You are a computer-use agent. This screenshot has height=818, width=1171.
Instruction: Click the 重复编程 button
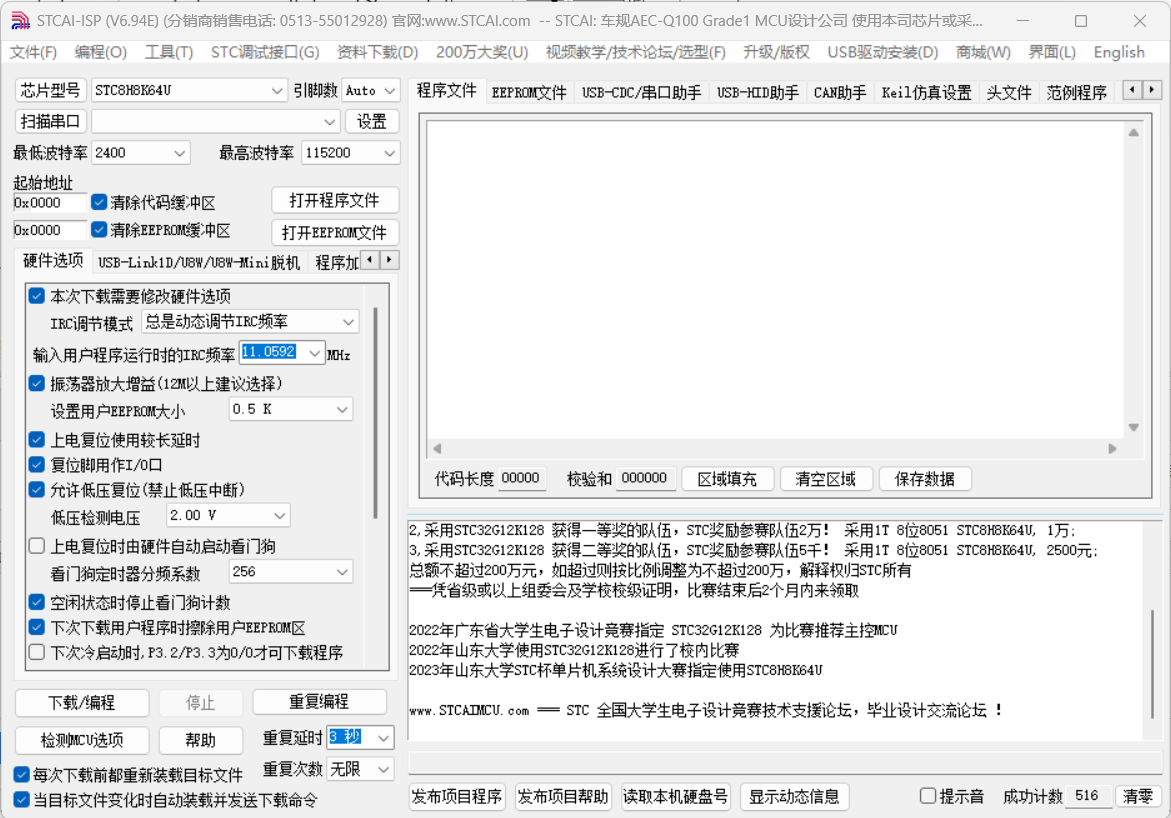(319, 701)
